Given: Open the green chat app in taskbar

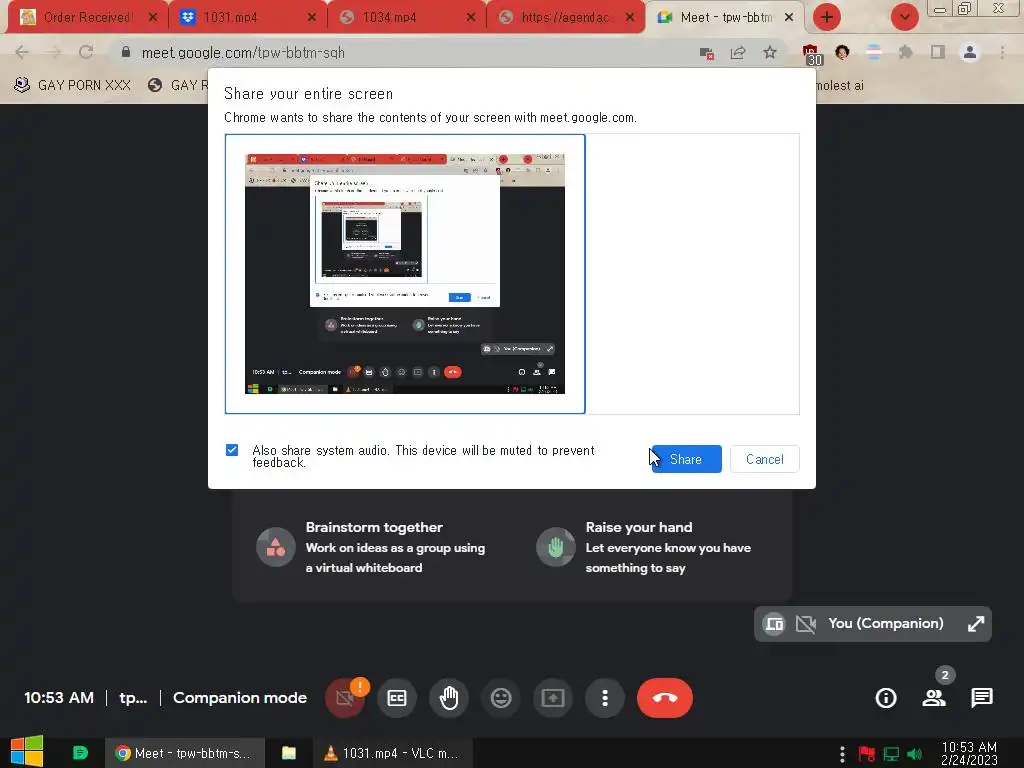Looking at the screenshot, I should tap(80, 753).
